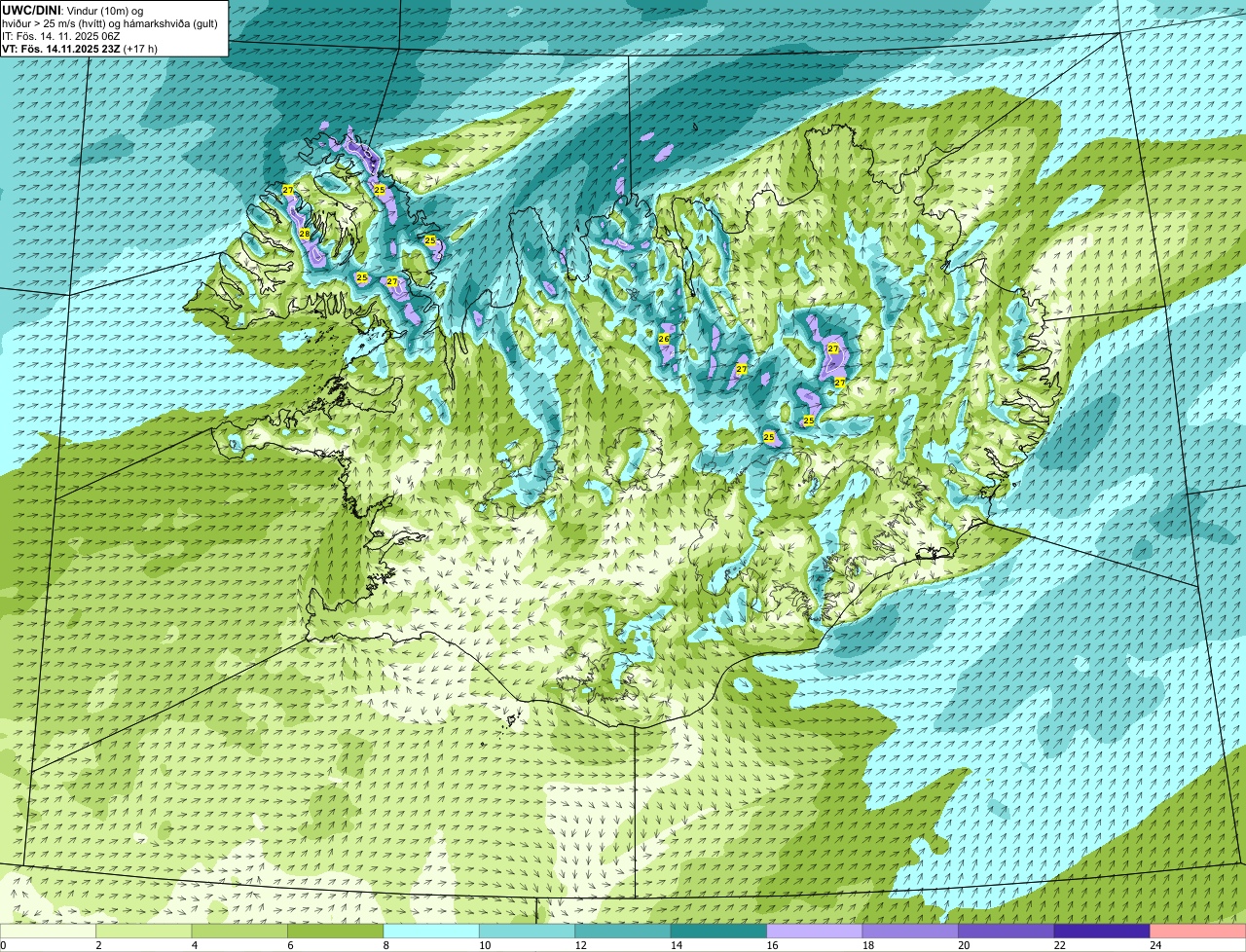Viewport: 1246px width, 952px height.
Task: Click the legend tick label '2'
Action: click(x=98, y=944)
